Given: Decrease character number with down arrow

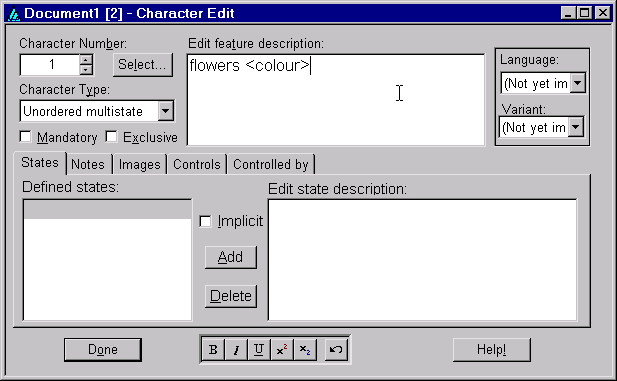Looking at the screenshot, I should [x=86, y=70].
